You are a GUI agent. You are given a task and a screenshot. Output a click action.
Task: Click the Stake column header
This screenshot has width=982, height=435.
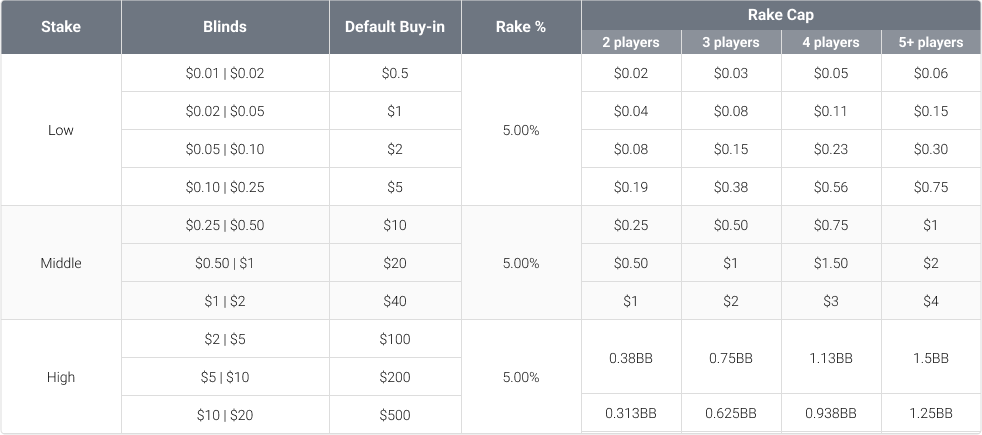tap(61, 27)
